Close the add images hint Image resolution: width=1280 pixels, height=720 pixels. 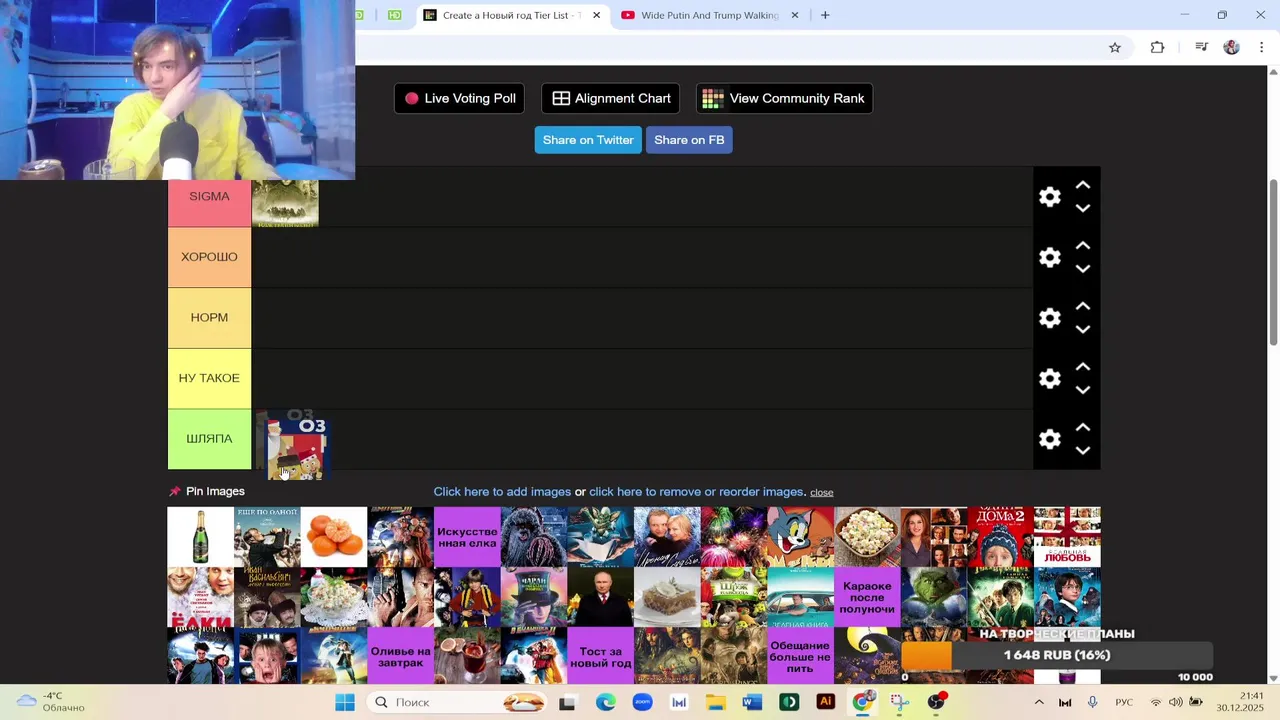point(822,492)
